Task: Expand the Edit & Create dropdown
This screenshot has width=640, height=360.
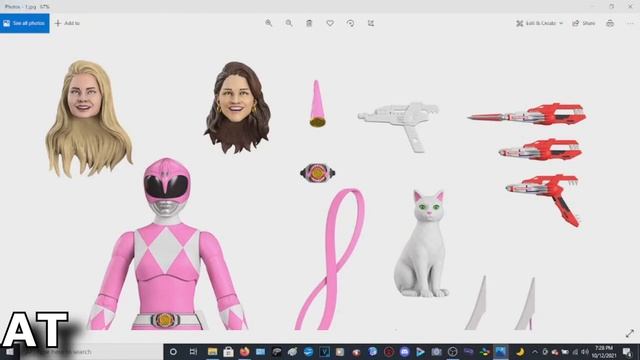Action: click(x=539, y=23)
